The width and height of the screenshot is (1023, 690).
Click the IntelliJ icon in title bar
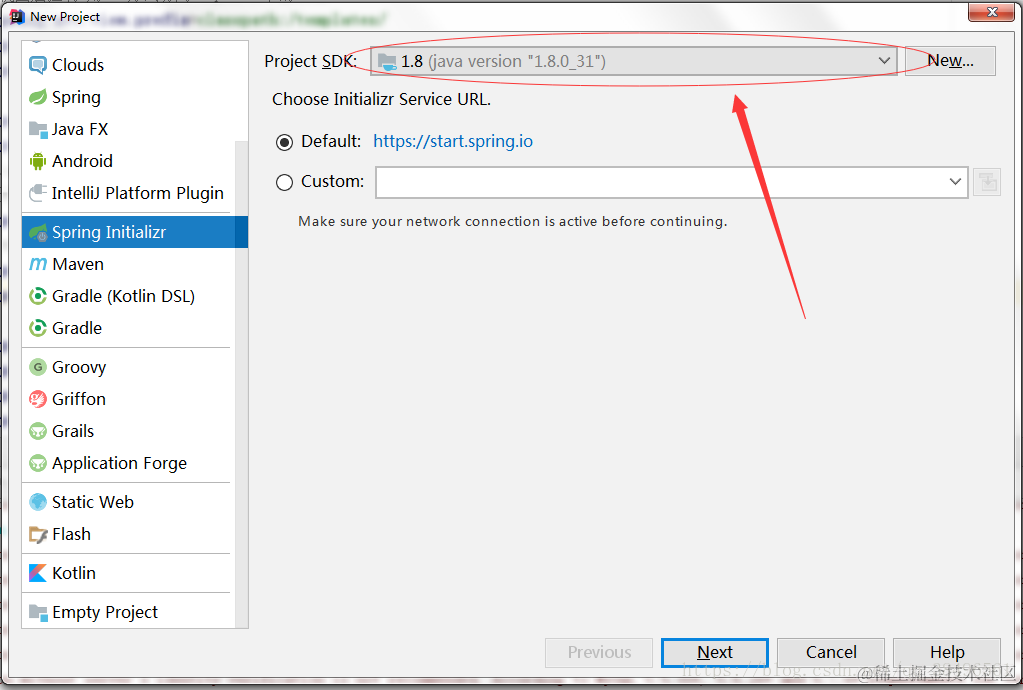click(18, 16)
